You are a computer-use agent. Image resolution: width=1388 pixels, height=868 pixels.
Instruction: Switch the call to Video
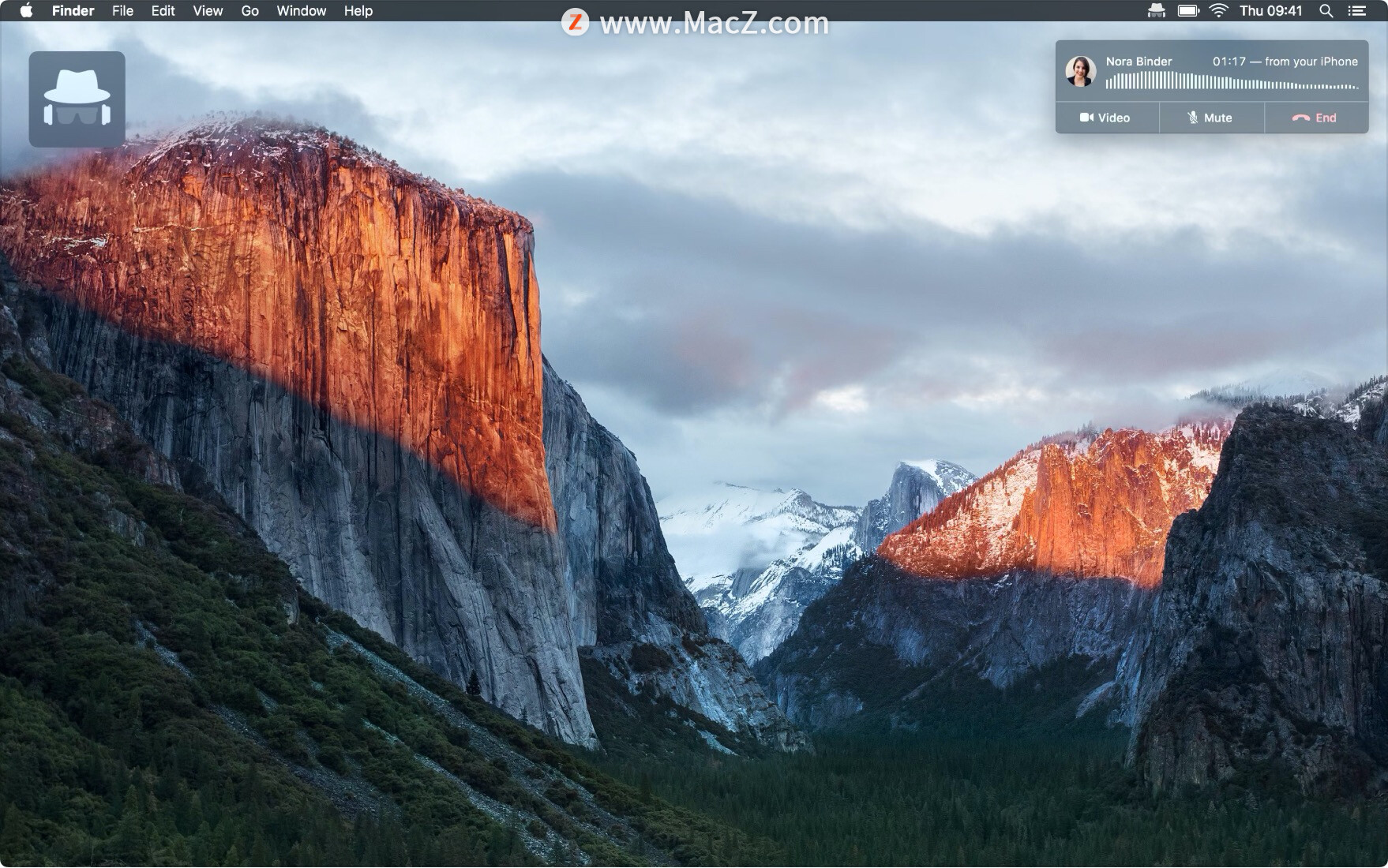click(1106, 118)
